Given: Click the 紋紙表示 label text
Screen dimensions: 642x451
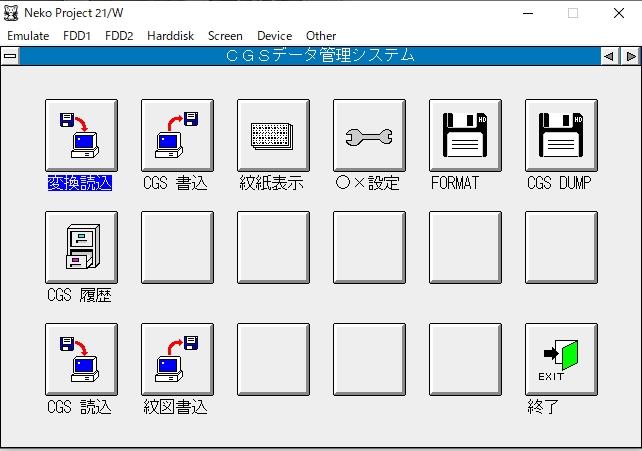Looking at the screenshot, I should point(271,183).
